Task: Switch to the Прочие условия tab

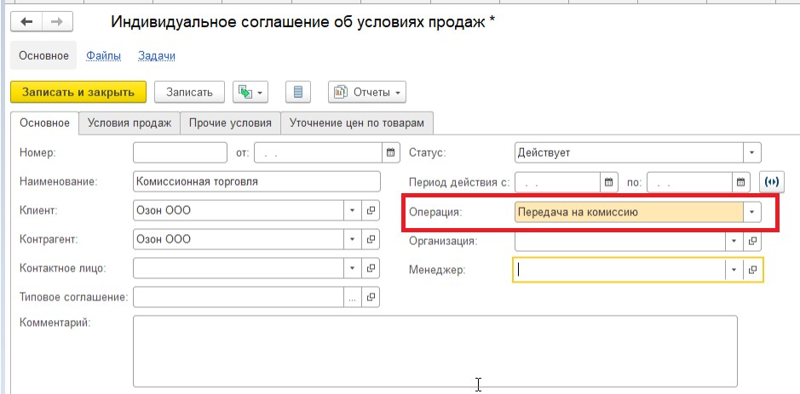Action: click(231, 123)
